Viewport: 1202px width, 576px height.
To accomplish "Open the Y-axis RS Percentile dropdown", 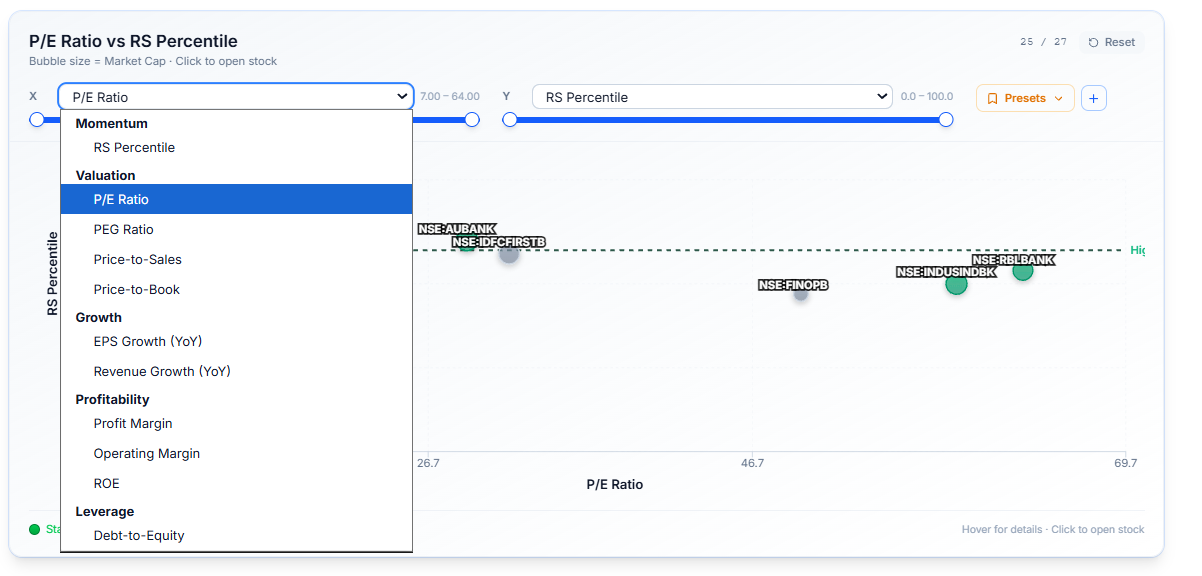I will (712, 97).
